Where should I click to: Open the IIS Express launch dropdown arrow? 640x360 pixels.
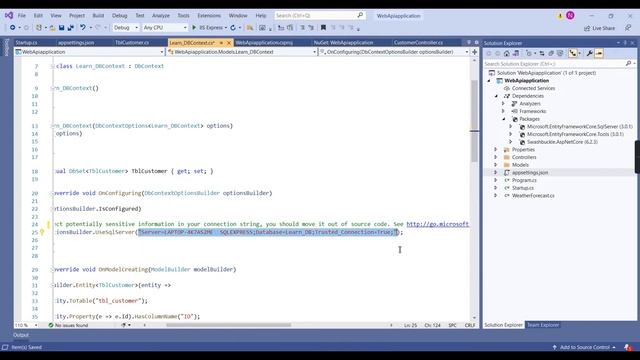point(226,28)
